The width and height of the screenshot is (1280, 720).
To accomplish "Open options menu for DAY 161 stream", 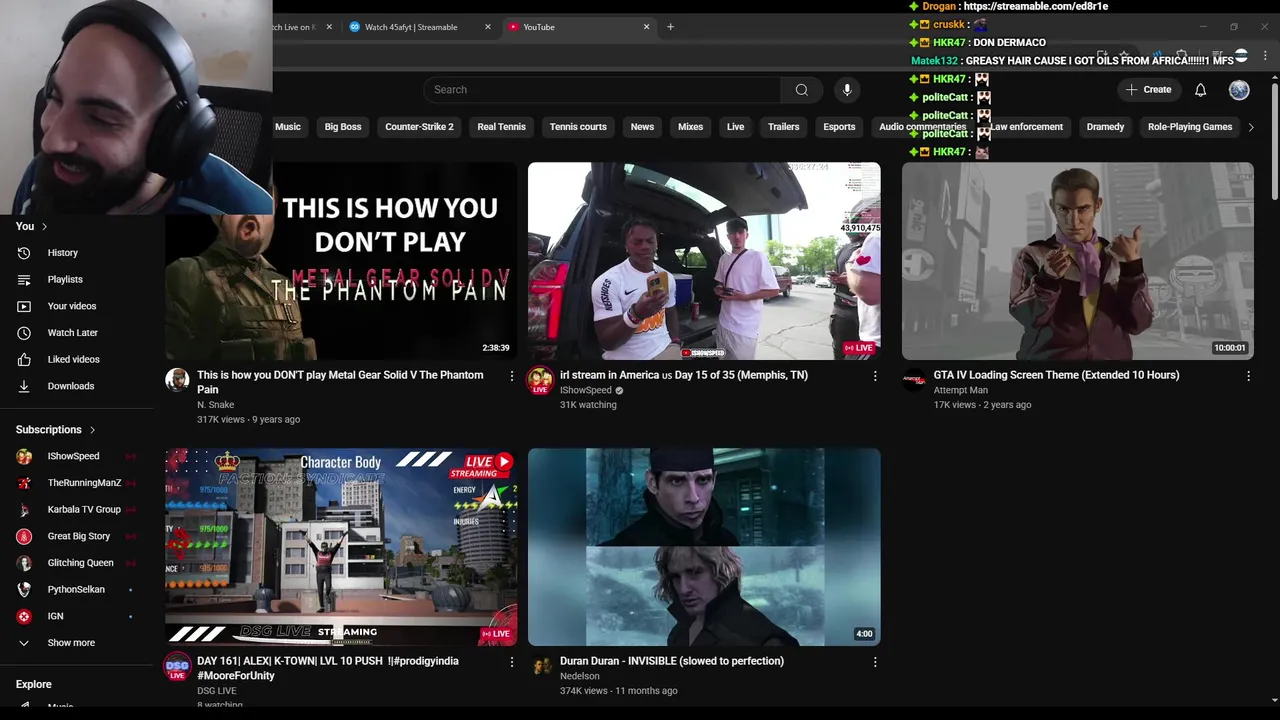I will point(511,662).
